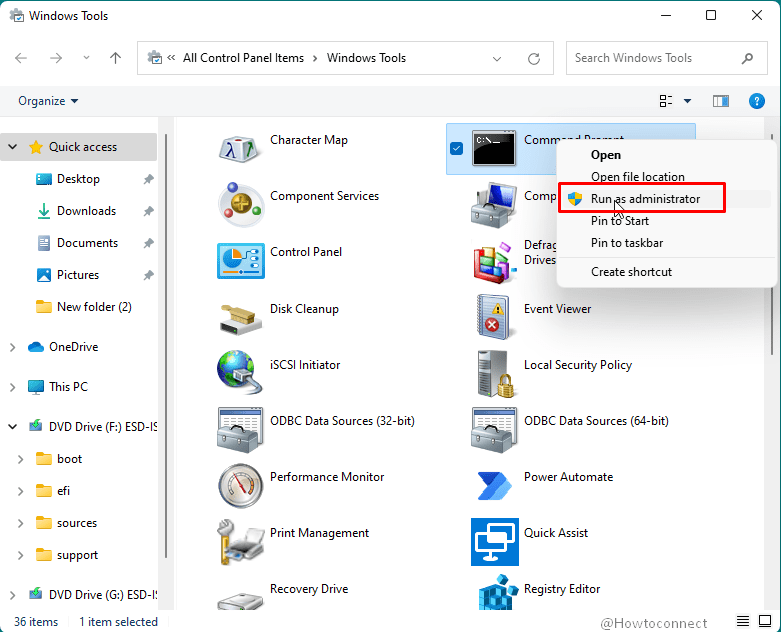Expand the boot folder node

click(x=20, y=459)
